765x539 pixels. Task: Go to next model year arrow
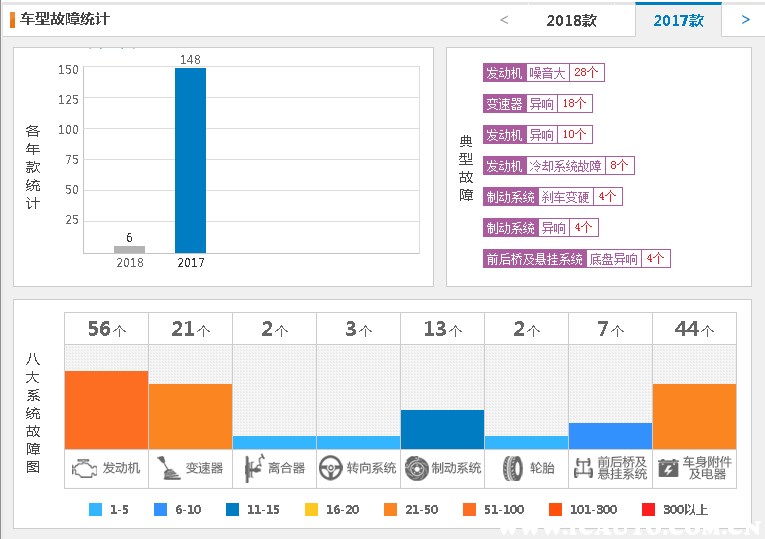pos(745,20)
